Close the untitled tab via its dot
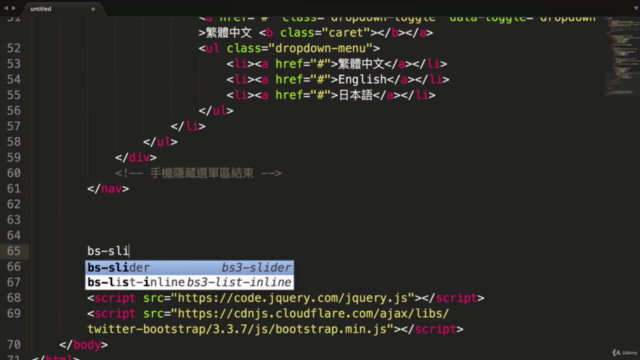This screenshot has width=640, height=360. (x=93, y=9)
